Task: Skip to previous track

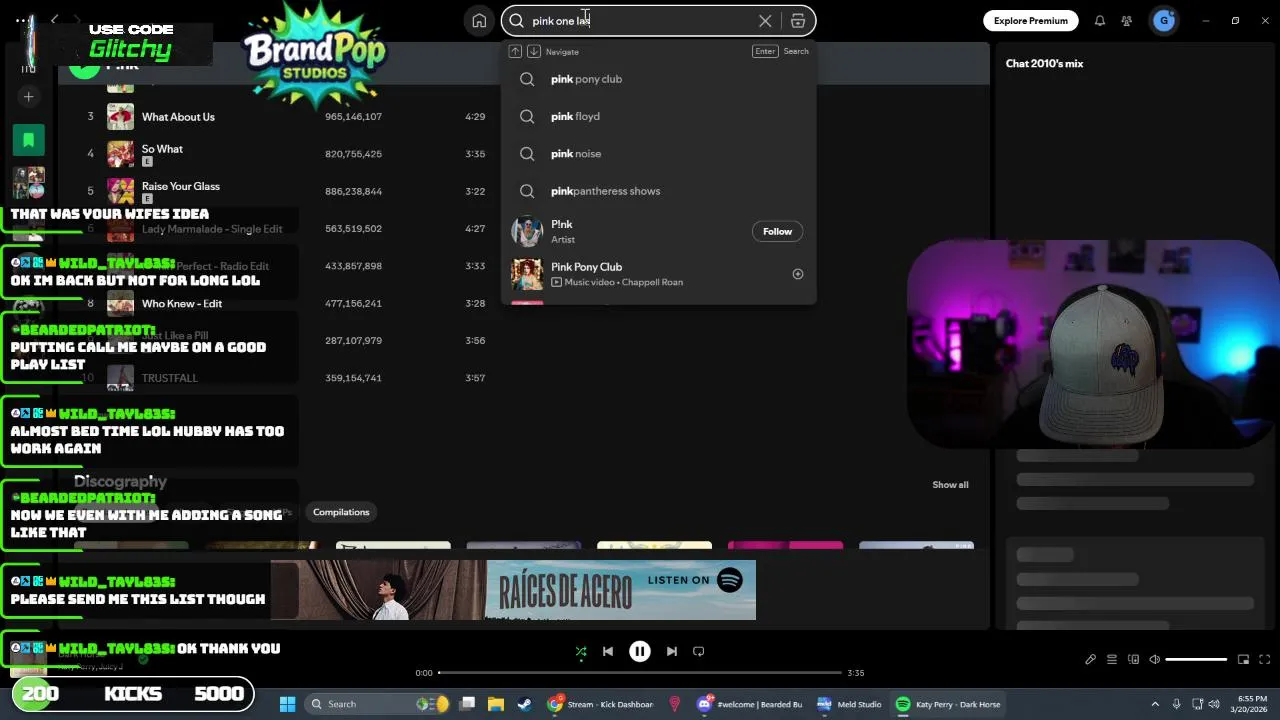Action: pyautogui.click(x=608, y=651)
